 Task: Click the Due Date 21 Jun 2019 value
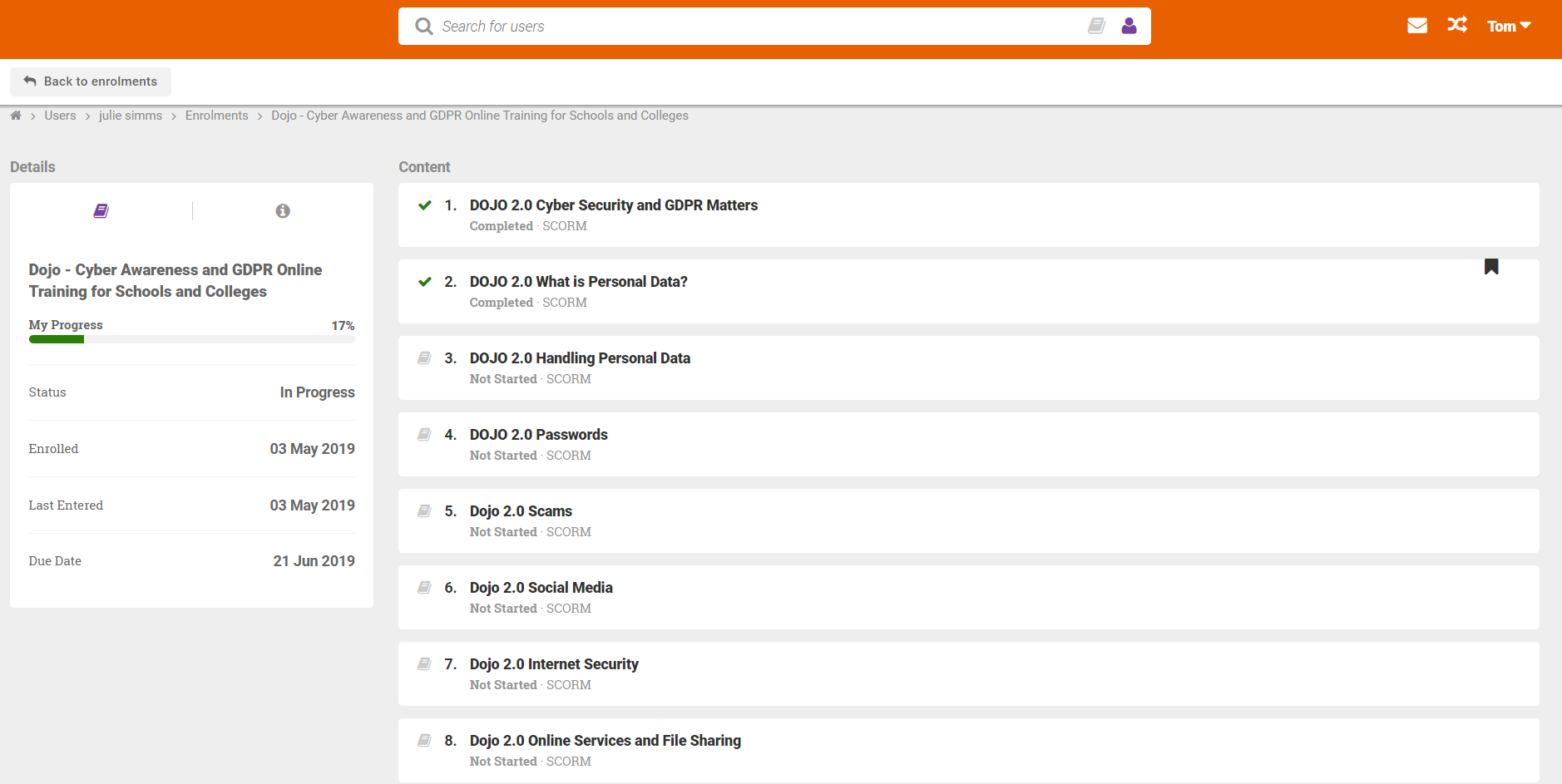click(x=314, y=561)
